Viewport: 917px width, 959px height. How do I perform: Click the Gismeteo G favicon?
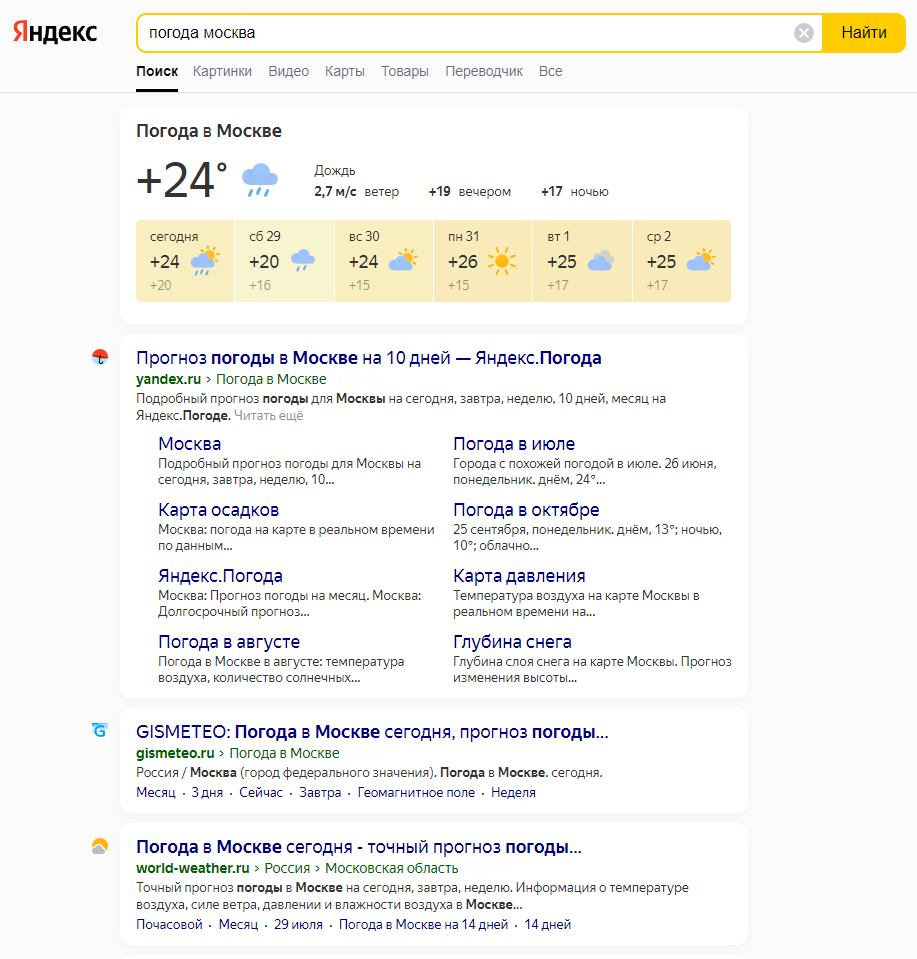(100, 730)
